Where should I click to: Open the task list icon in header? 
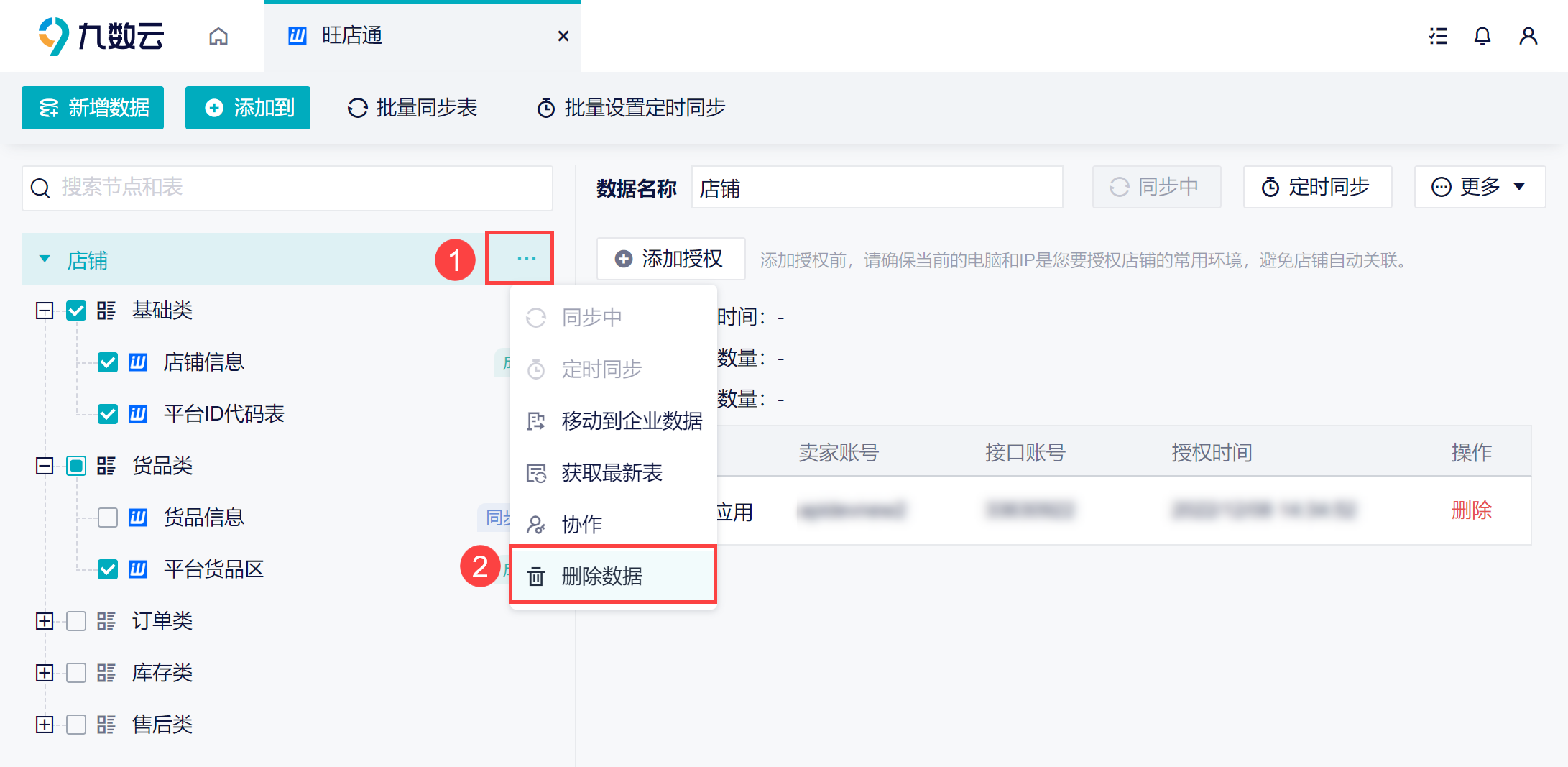coord(1438,36)
